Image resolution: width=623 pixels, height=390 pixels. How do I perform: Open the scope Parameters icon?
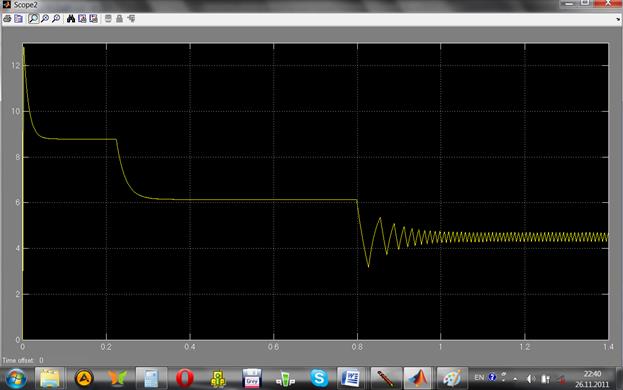pyautogui.click(x=19, y=19)
